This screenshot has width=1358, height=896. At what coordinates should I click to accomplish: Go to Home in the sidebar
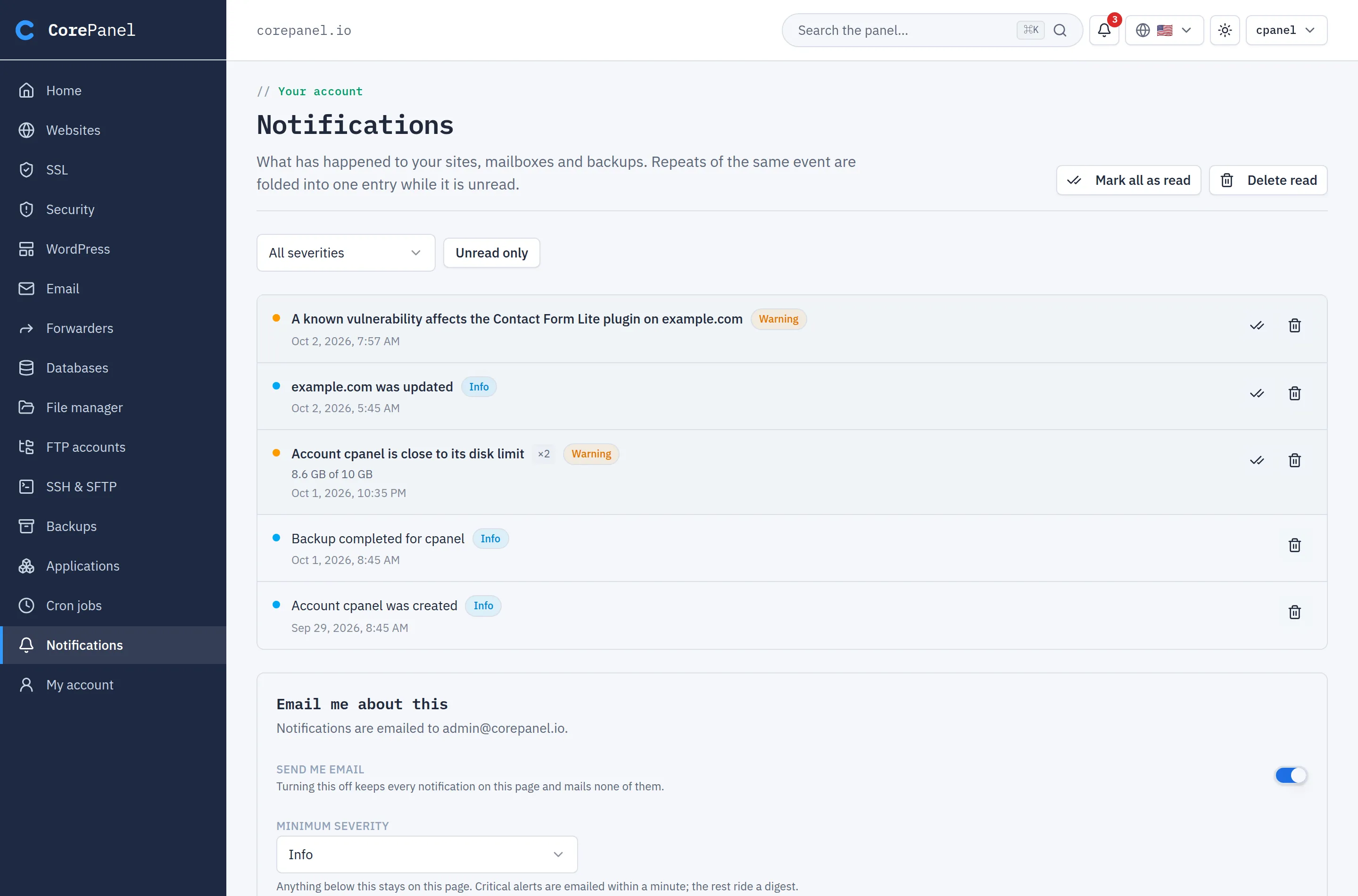point(113,90)
